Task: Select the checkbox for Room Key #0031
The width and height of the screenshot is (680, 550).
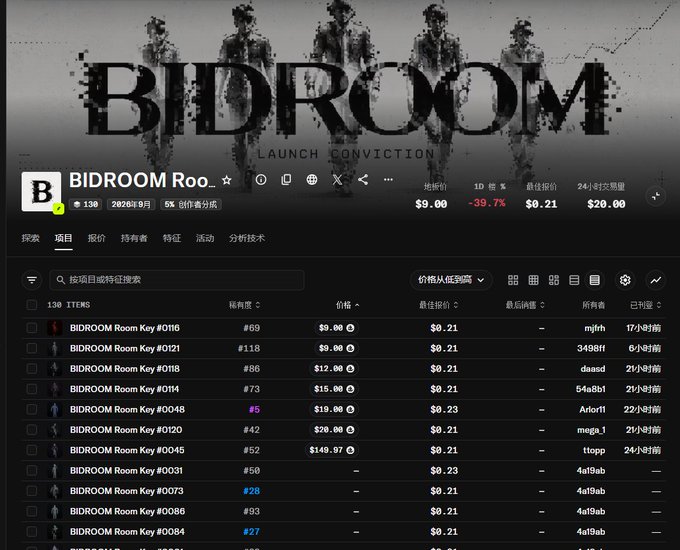Action: tap(32, 471)
